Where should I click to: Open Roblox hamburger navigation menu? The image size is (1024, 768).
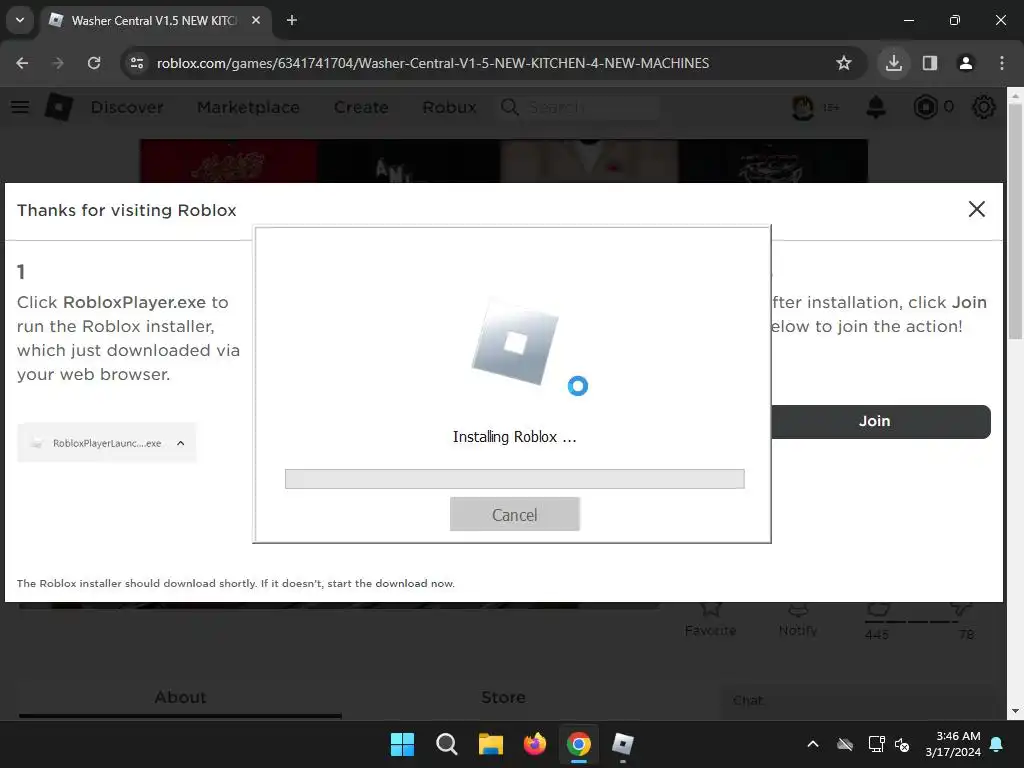pos(20,106)
